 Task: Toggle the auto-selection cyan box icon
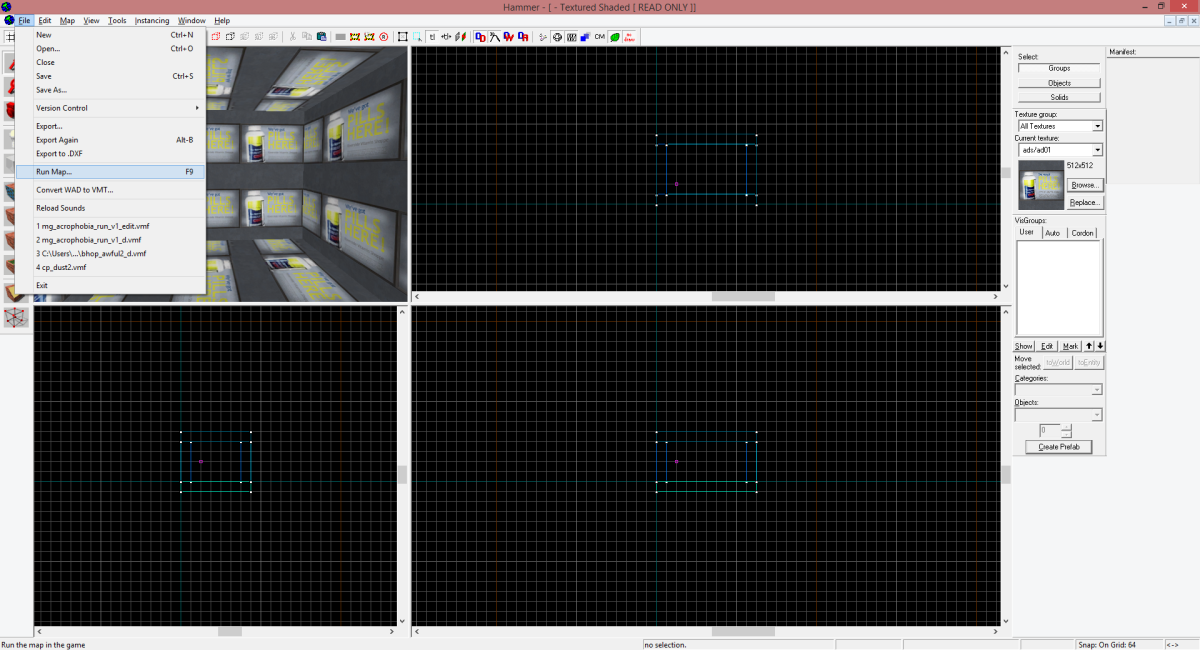[417, 37]
